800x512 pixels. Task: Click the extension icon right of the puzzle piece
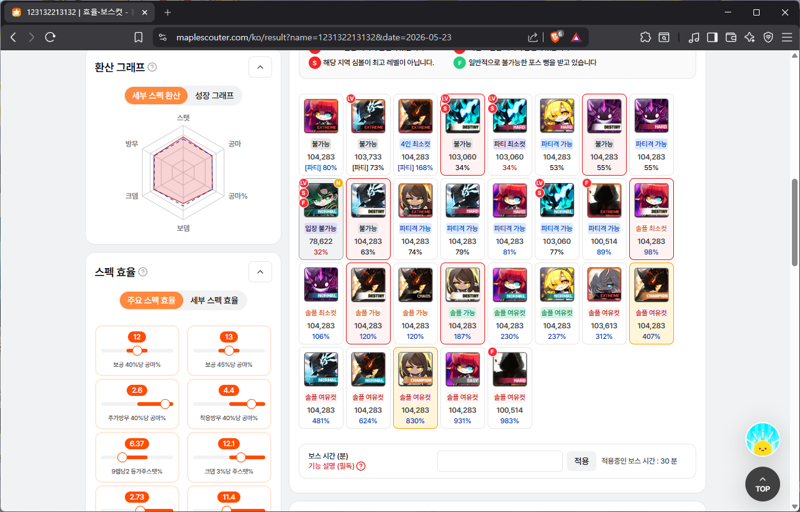(664, 37)
